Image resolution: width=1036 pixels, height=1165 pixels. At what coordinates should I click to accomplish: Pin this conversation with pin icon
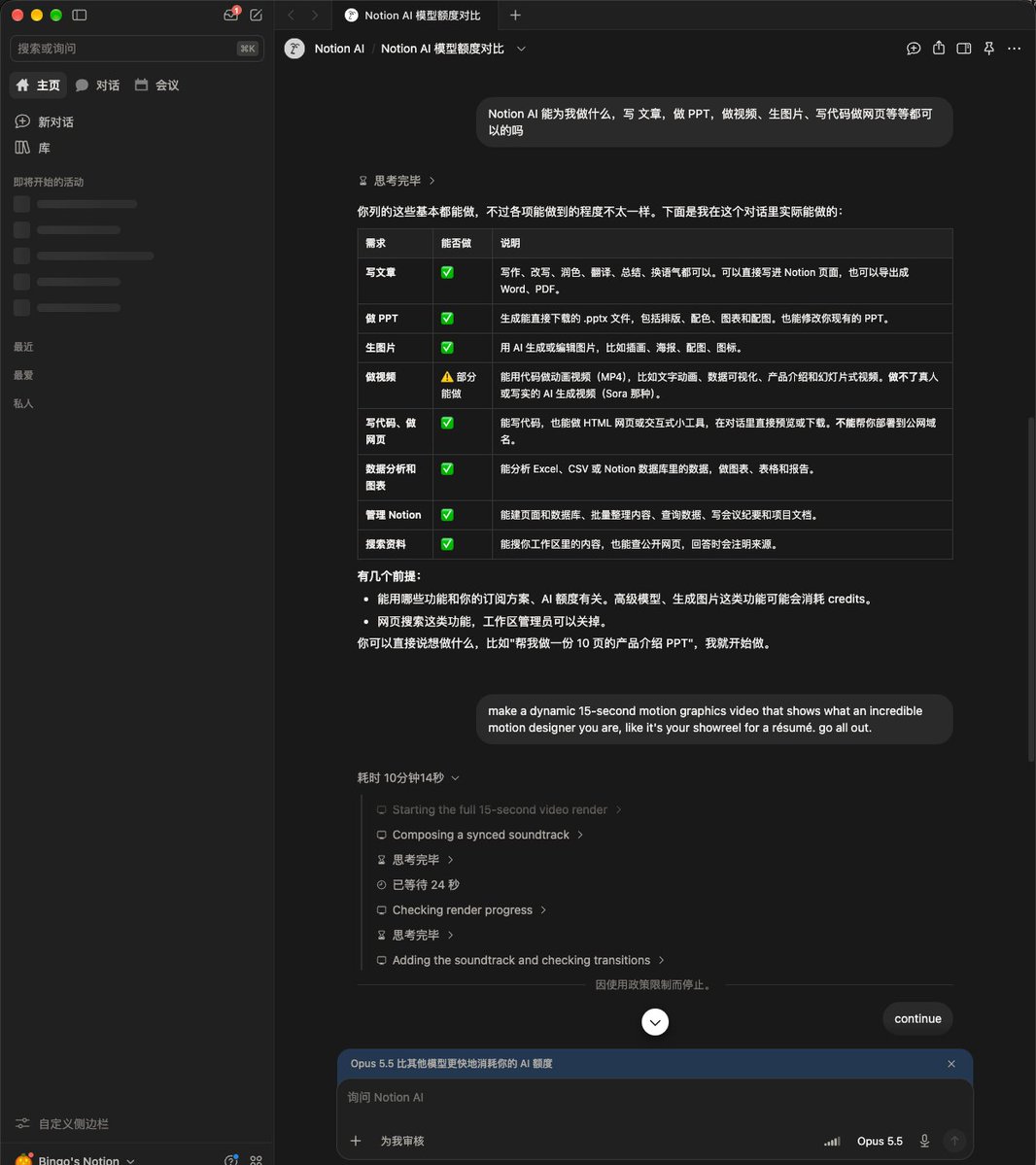point(989,49)
